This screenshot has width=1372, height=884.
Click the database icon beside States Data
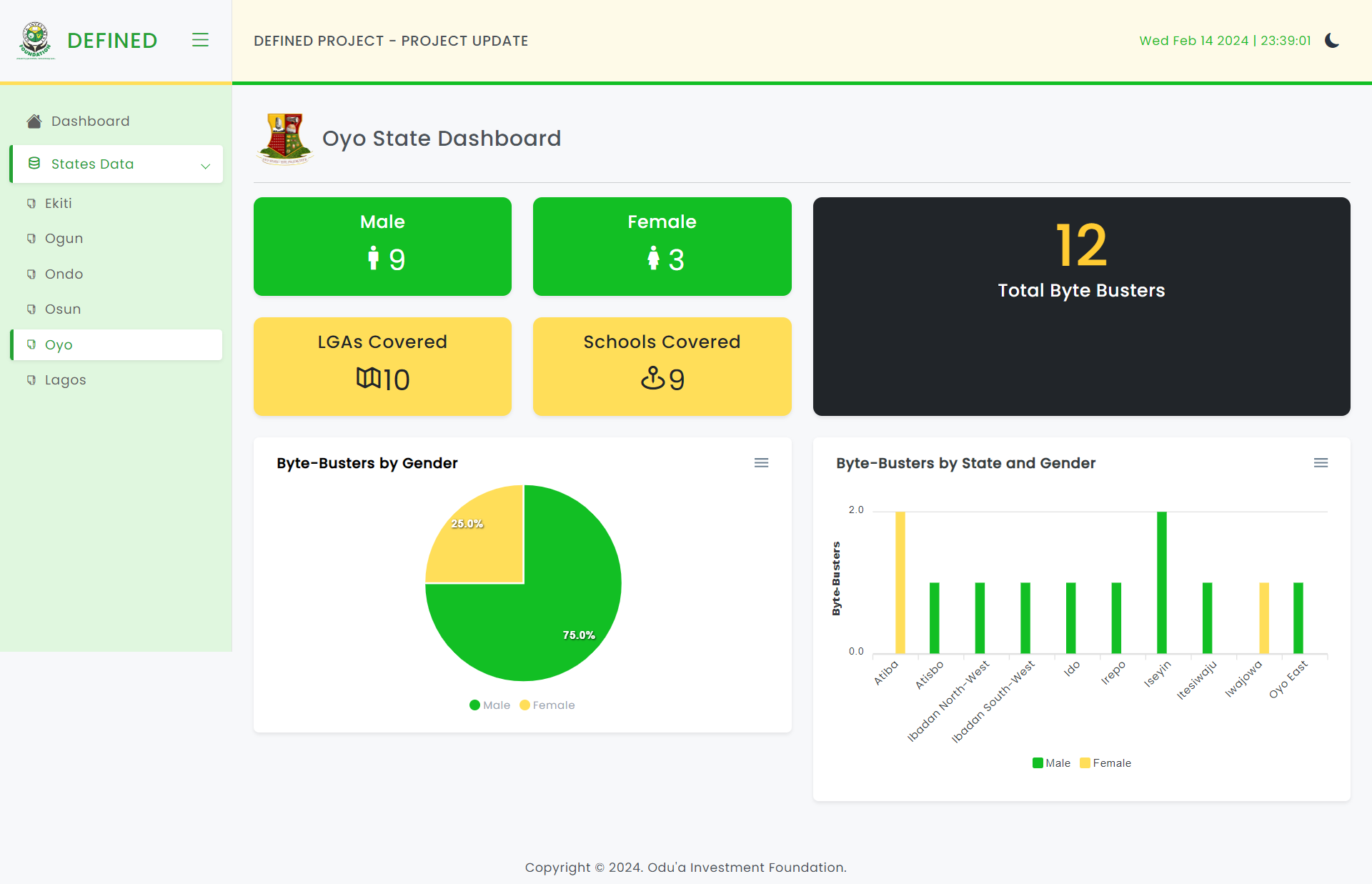[x=34, y=164]
